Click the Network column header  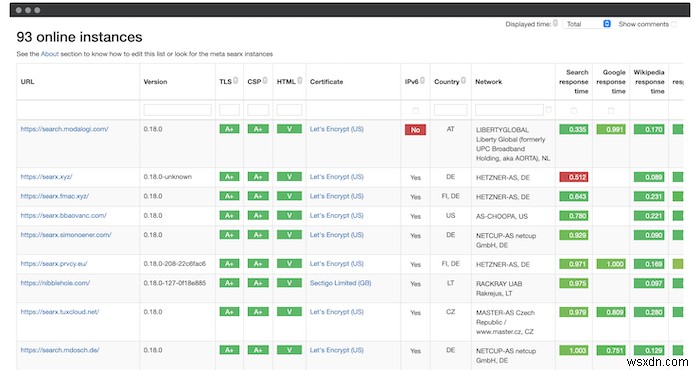[x=488, y=82]
